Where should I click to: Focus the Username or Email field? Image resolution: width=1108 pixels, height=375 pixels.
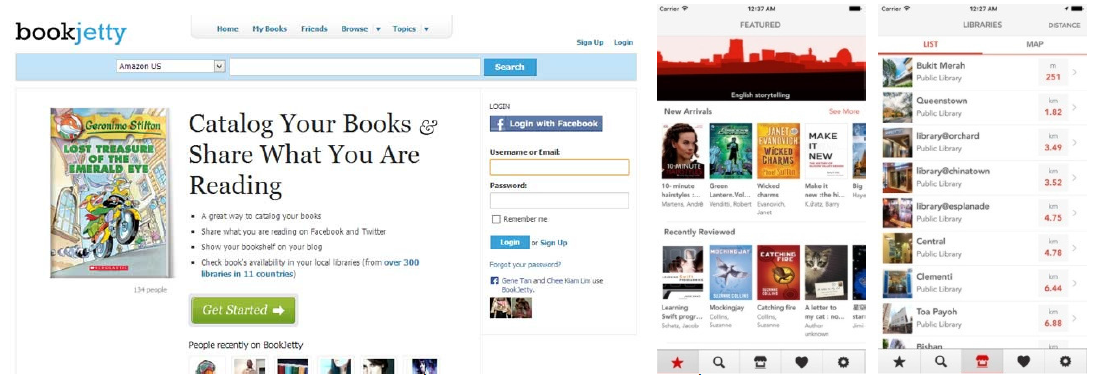[559, 167]
